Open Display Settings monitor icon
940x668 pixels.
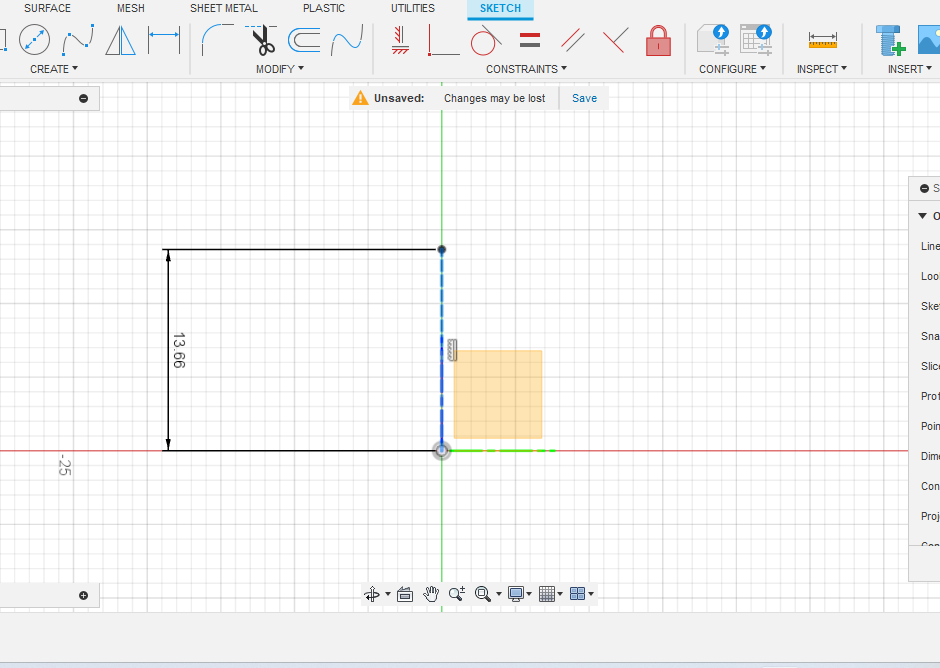coord(516,594)
